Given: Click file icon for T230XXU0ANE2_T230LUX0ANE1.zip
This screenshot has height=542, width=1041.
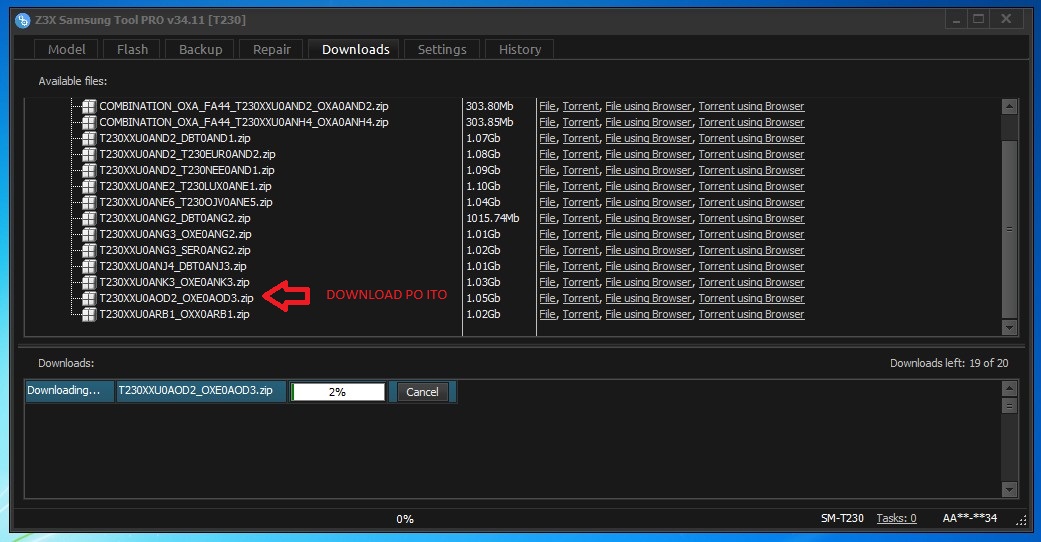Looking at the screenshot, I should pyautogui.click(x=89, y=186).
